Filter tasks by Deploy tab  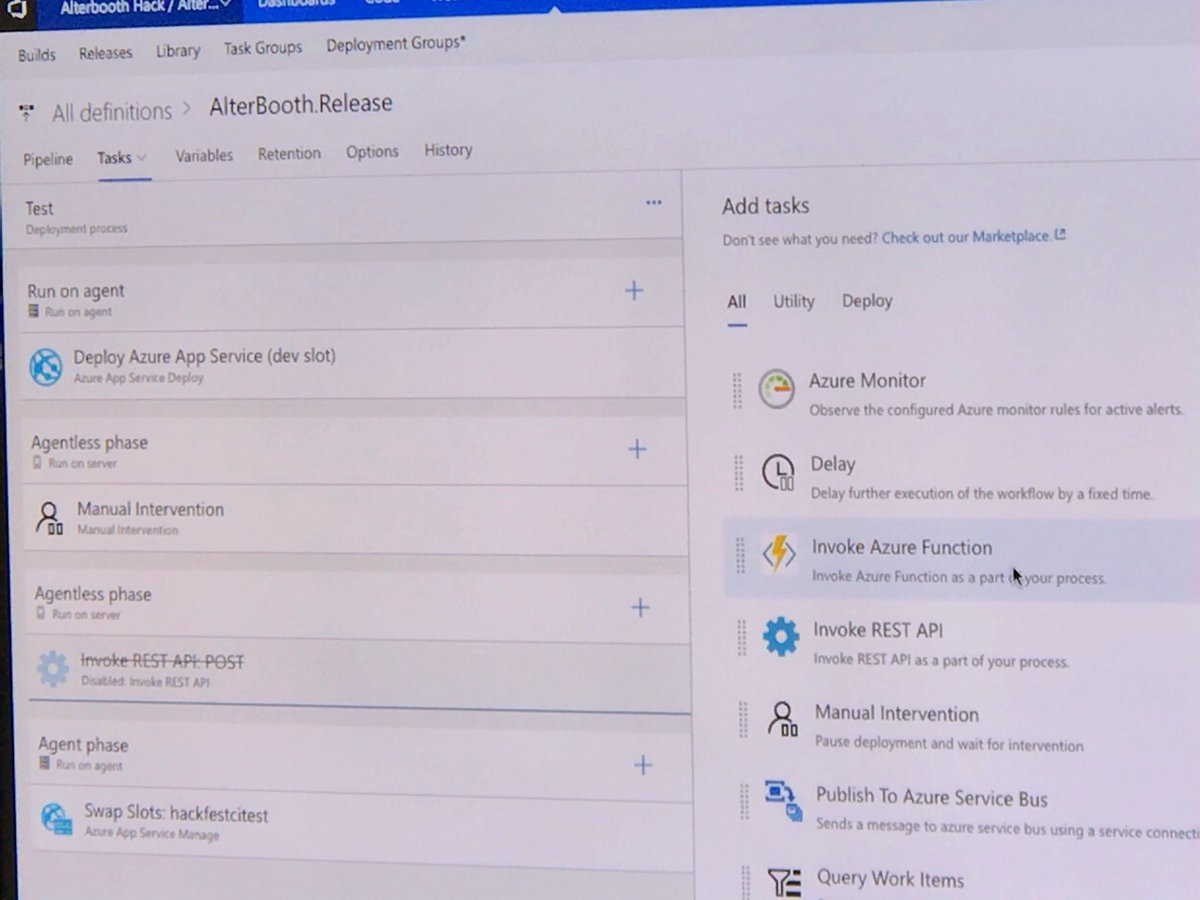pos(867,300)
